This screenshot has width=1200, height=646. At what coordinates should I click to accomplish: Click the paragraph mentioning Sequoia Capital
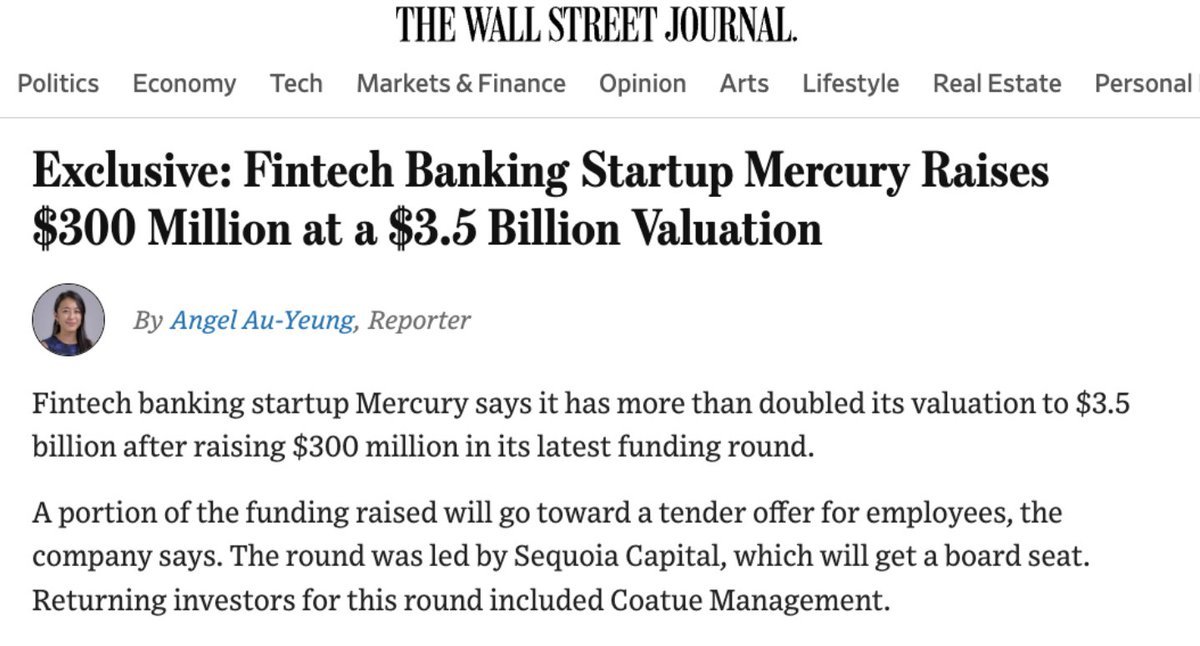[561, 558]
